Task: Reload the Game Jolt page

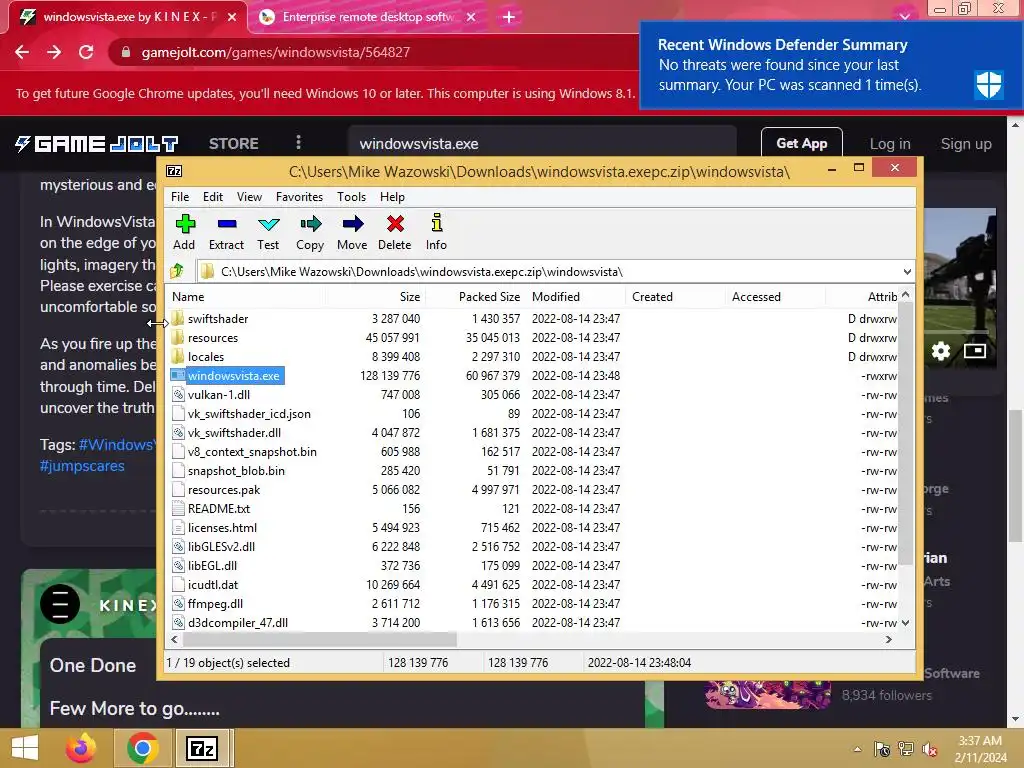Action: [x=86, y=52]
